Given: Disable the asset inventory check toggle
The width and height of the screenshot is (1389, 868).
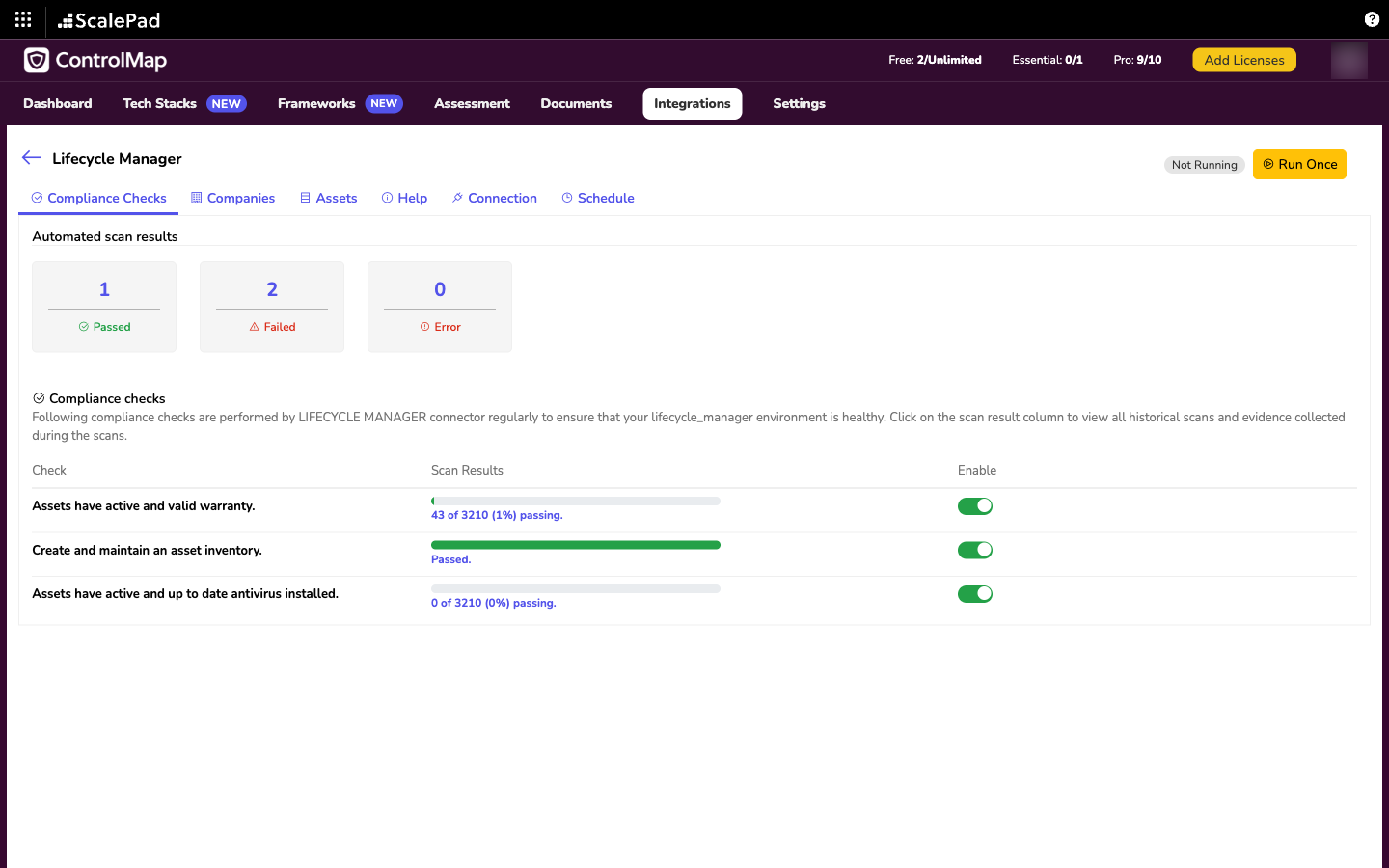Looking at the screenshot, I should point(975,550).
